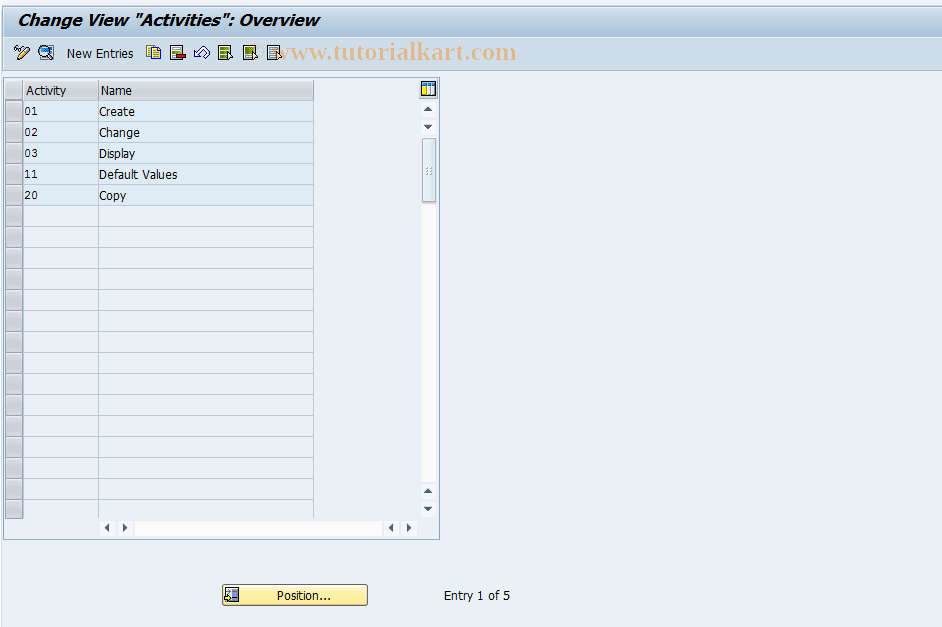Toggle Display/Change mode pencil icon
Viewport: 942px width, 627px height.
pyautogui.click(x=22, y=53)
